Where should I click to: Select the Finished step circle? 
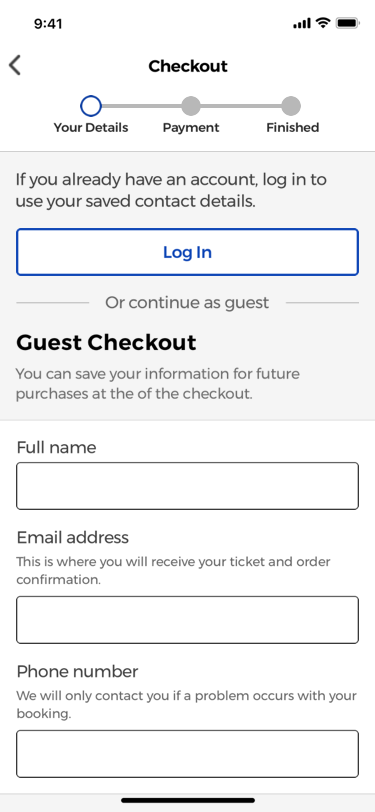pos(291,106)
